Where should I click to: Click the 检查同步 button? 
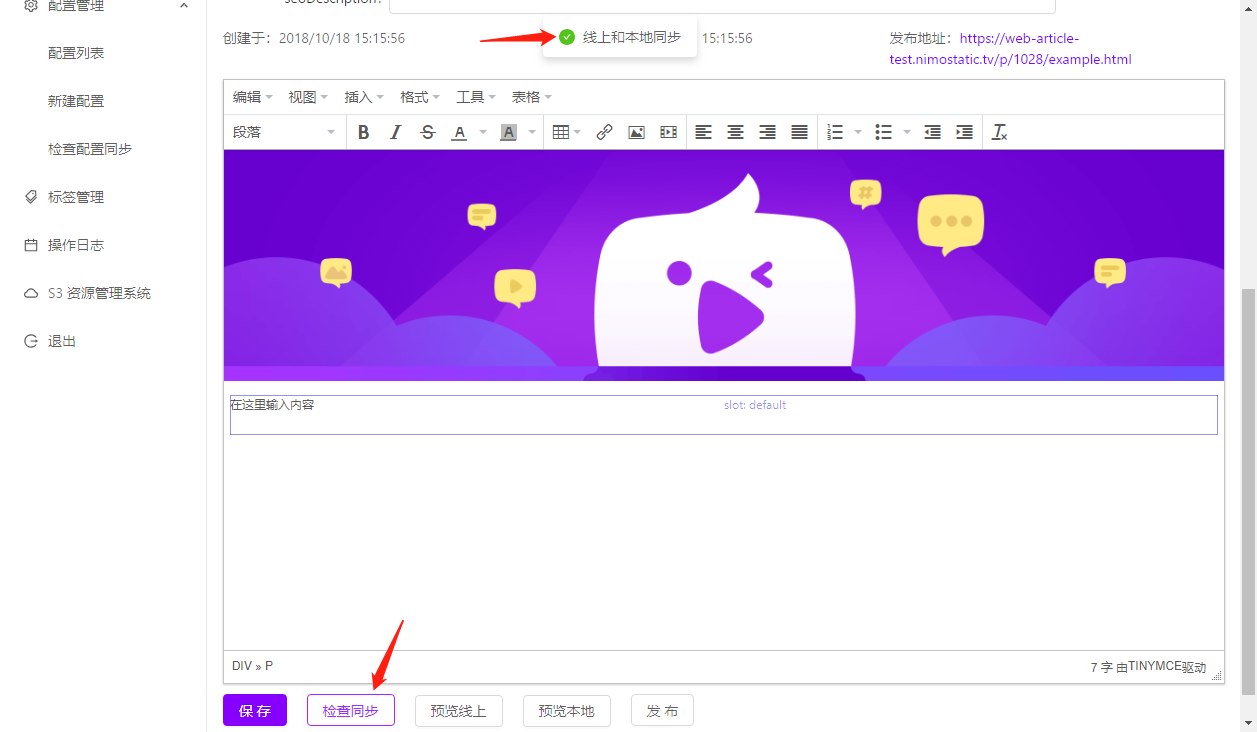[351, 711]
